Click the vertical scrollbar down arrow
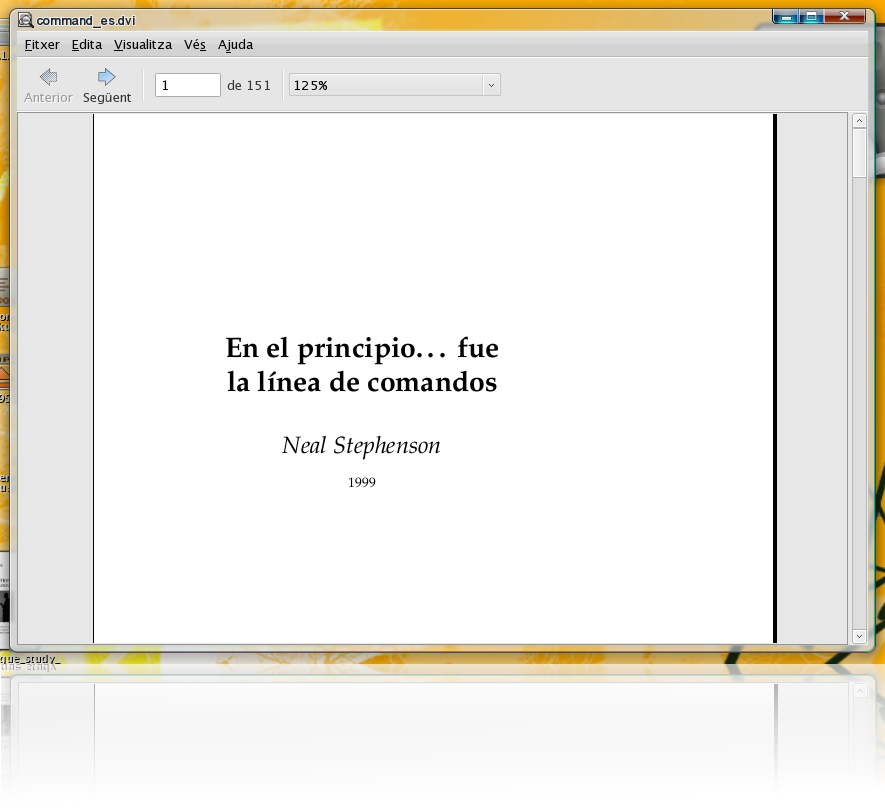 point(859,636)
